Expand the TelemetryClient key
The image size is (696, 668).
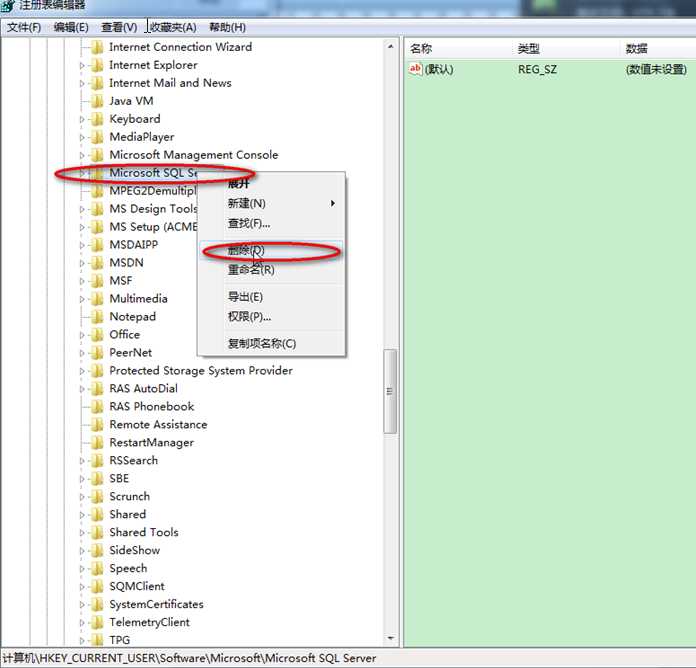click(82, 623)
